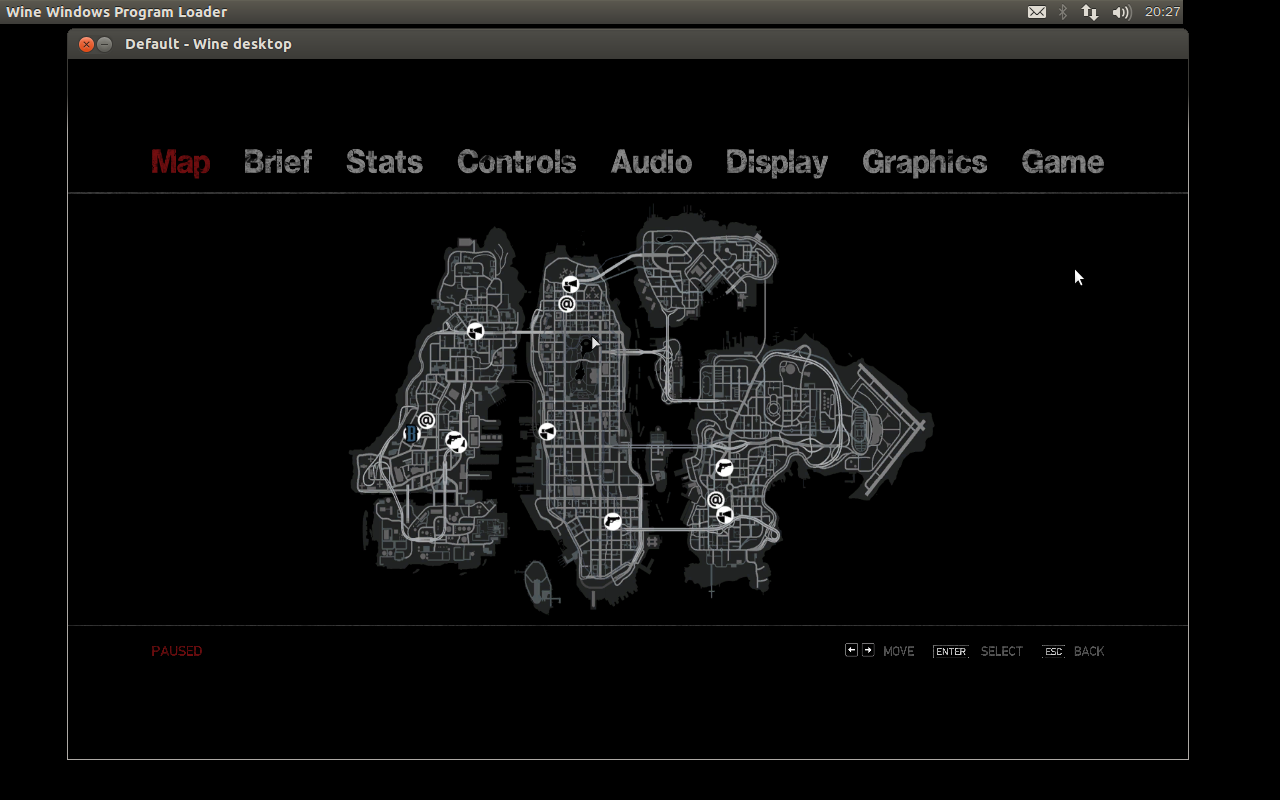Switch to the Brief tab
The height and width of the screenshot is (800, 1280).
[278, 162]
